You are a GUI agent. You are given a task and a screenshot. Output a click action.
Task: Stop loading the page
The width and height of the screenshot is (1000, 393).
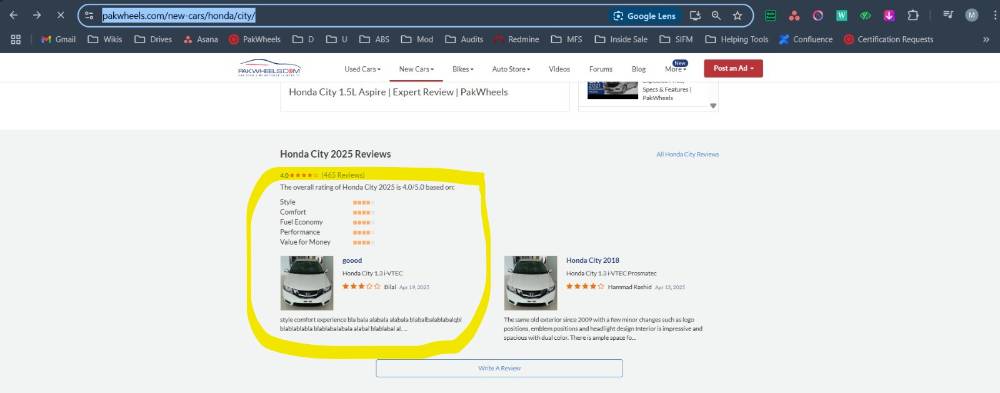(61, 15)
